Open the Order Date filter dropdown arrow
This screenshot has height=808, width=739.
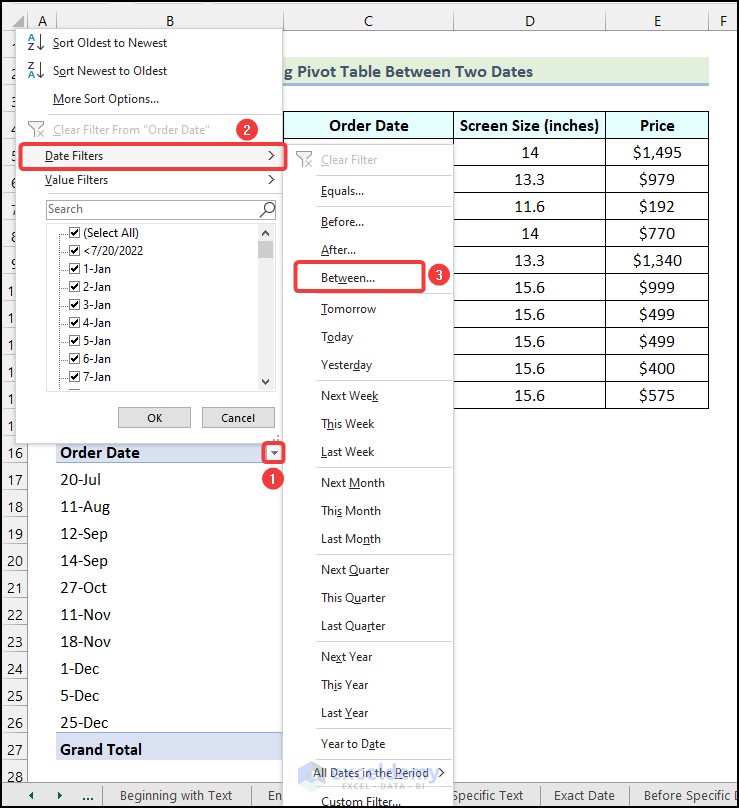coord(274,453)
